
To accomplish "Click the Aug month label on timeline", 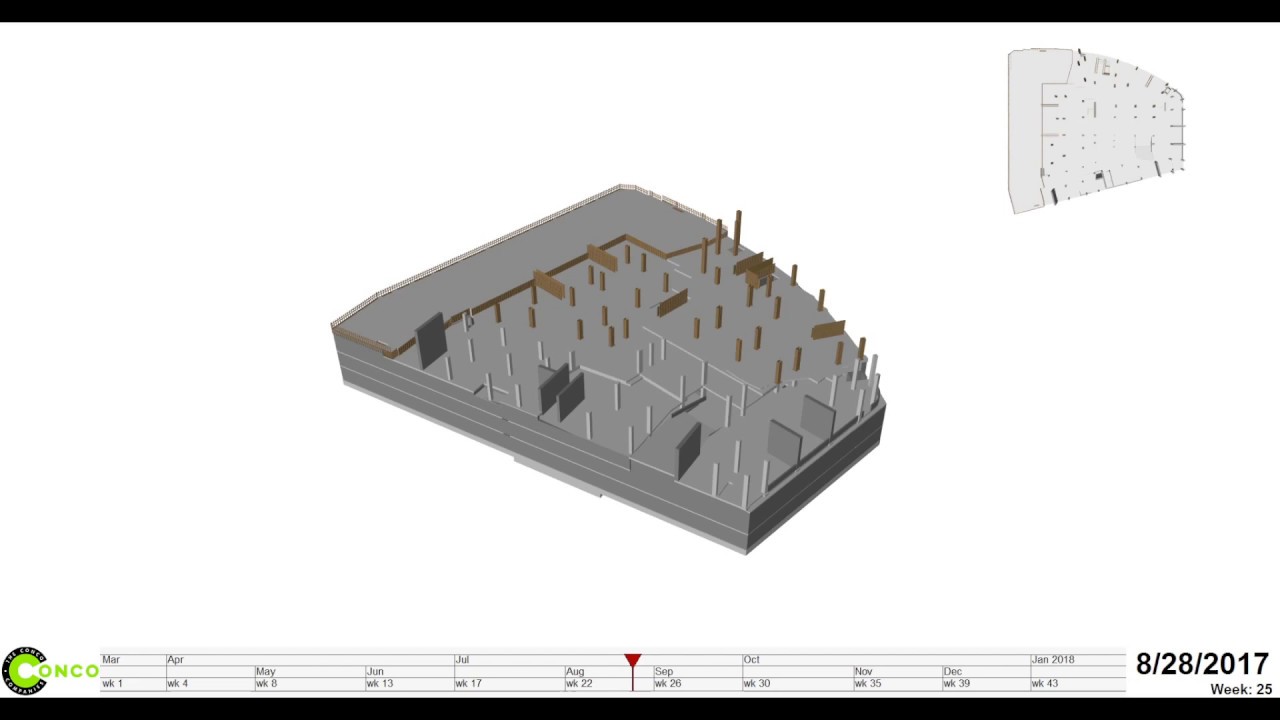I will pyautogui.click(x=575, y=672).
